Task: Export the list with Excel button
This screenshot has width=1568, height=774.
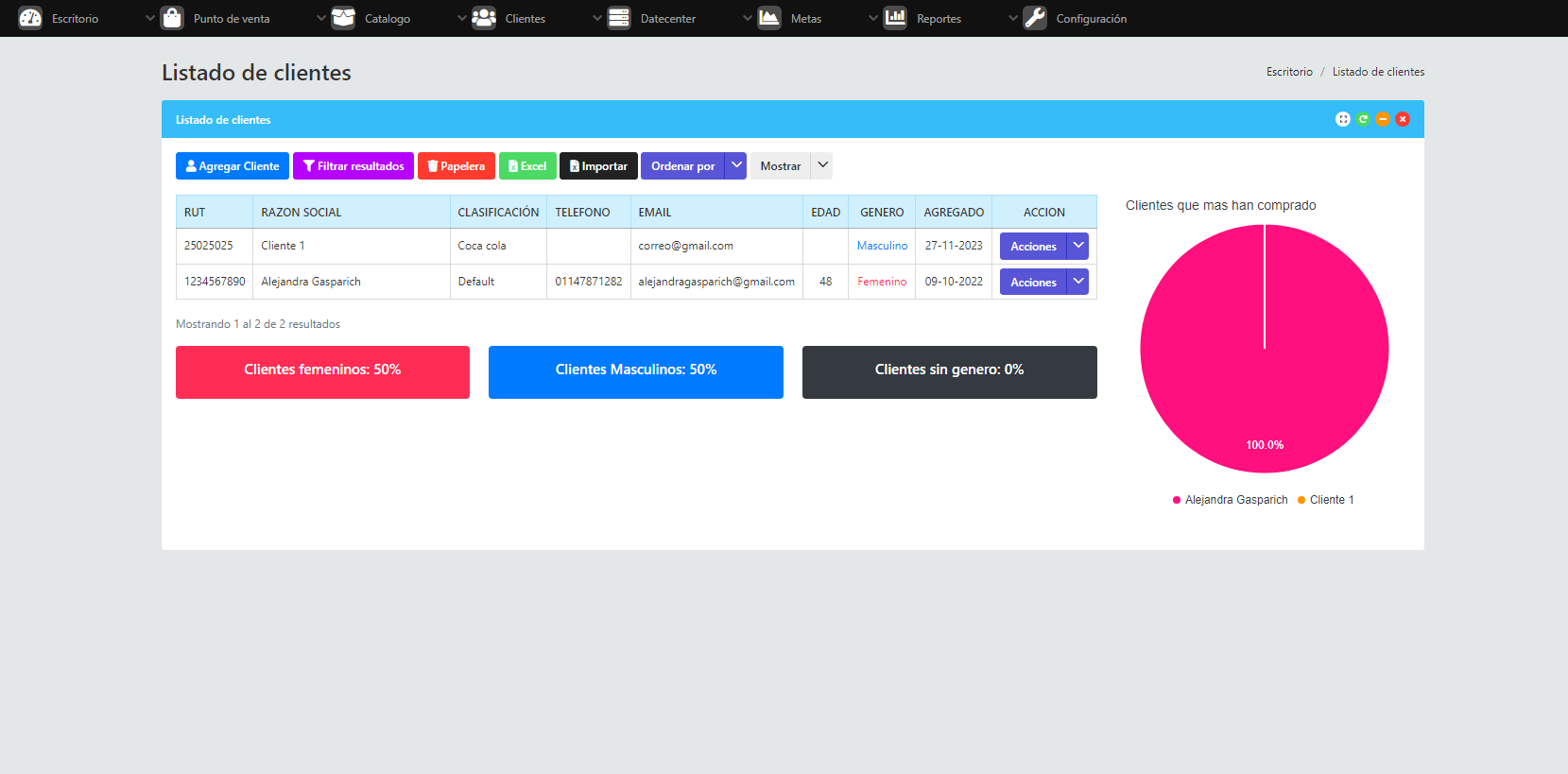Action: click(x=527, y=165)
